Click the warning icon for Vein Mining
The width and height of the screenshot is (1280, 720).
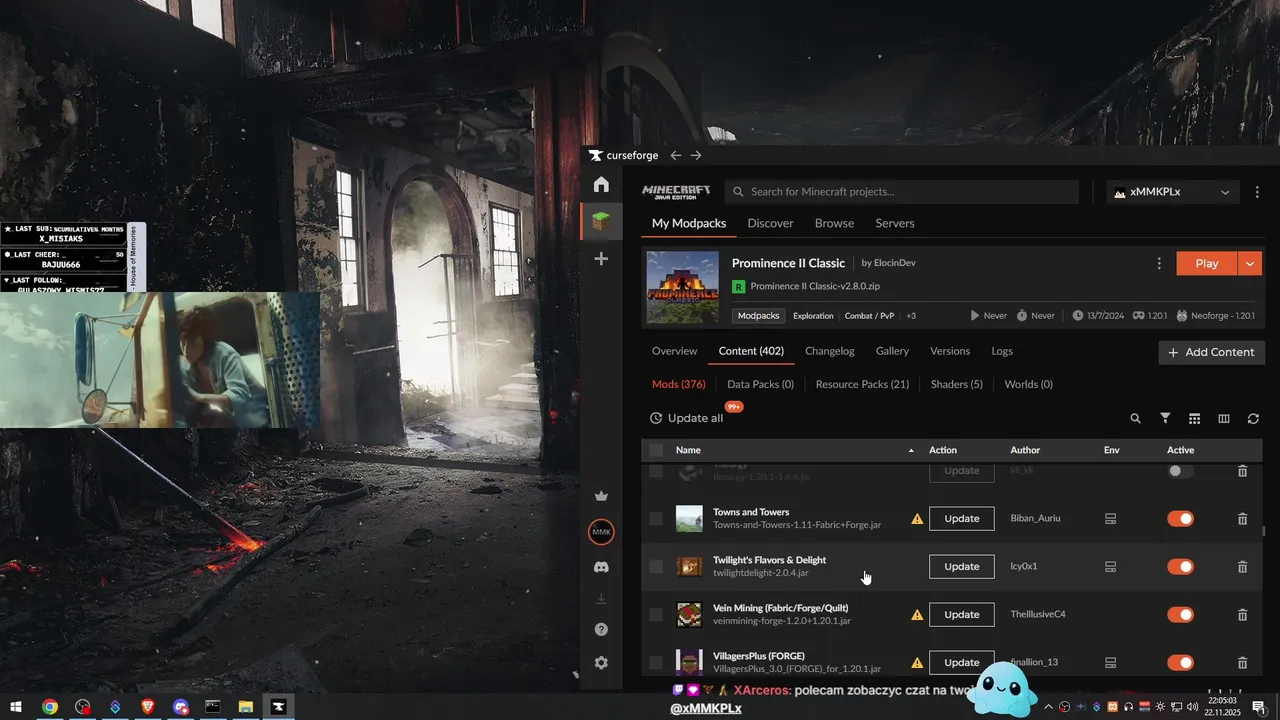pos(917,615)
